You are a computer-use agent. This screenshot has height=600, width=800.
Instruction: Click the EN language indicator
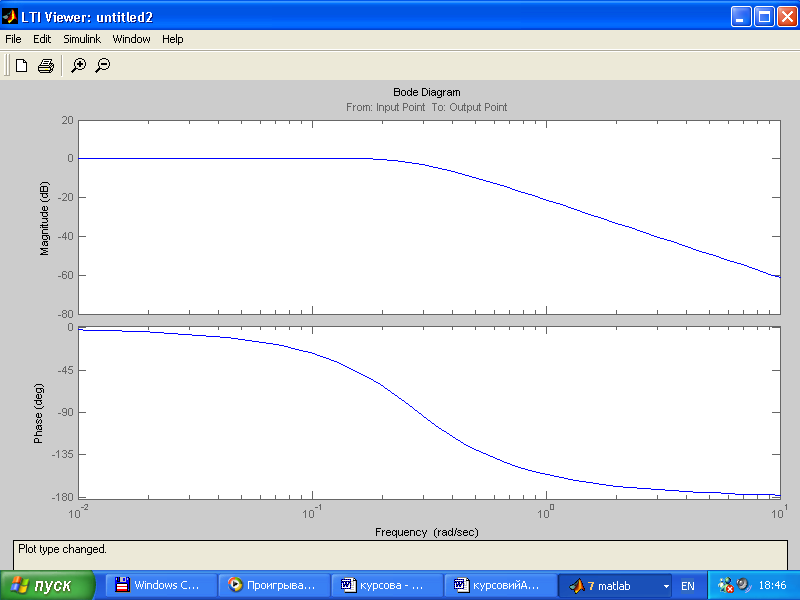[x=688, y=586]
